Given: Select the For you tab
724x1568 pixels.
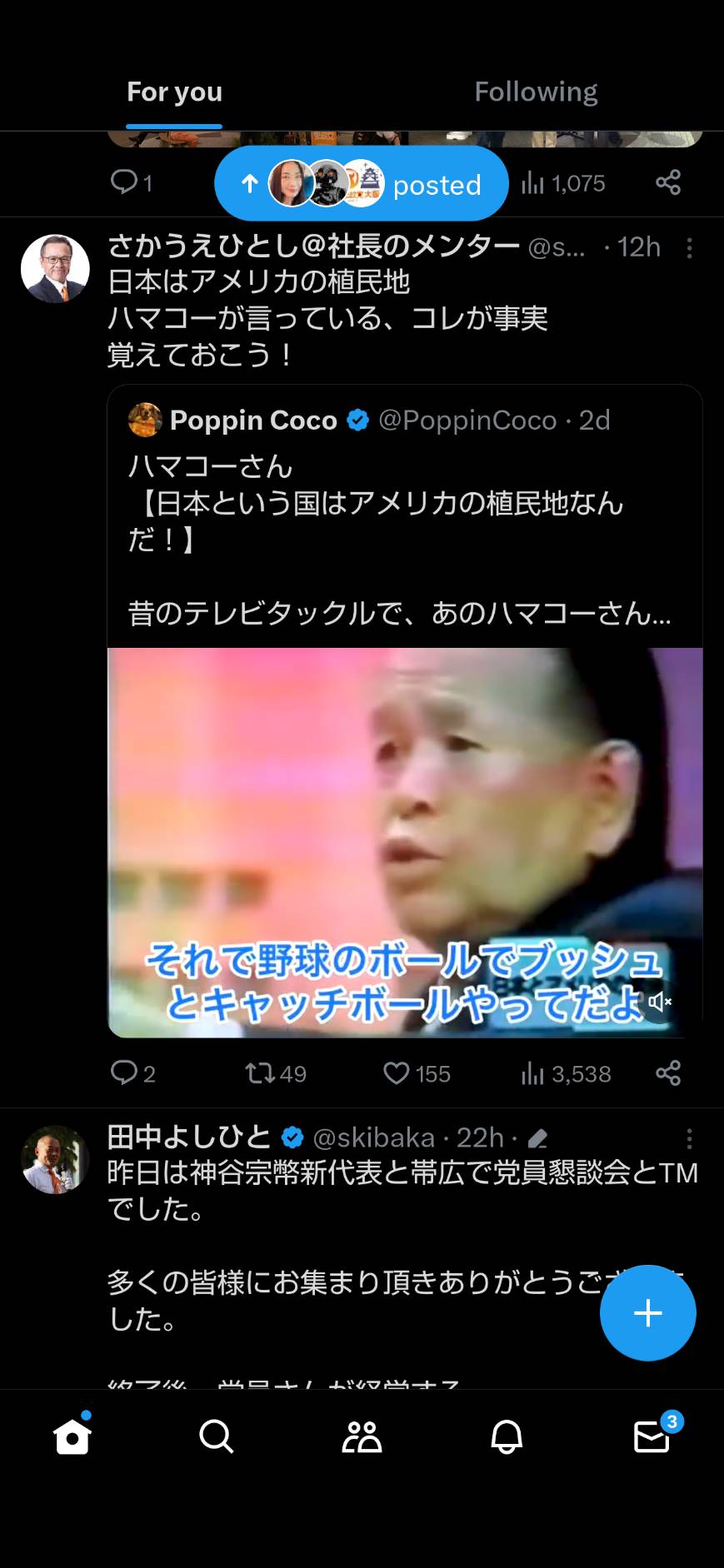Looking at the screenshot, I should pyautogui.click(x=174, y=92).
